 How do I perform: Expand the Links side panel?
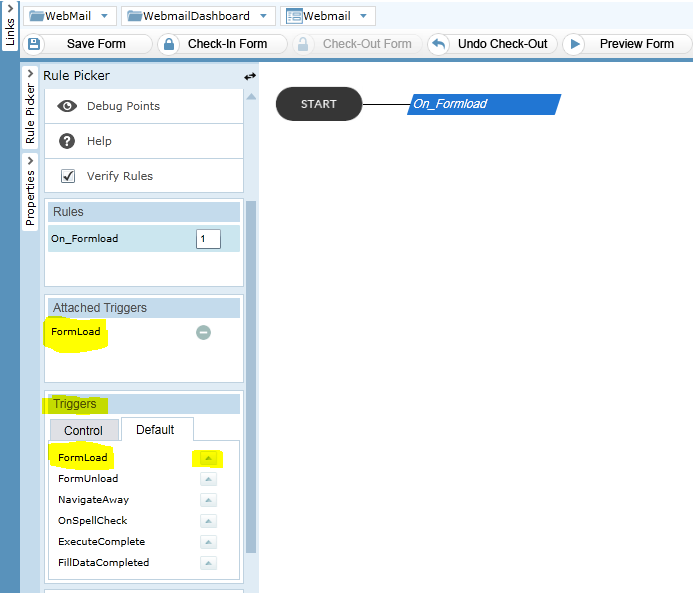(10, 26)
